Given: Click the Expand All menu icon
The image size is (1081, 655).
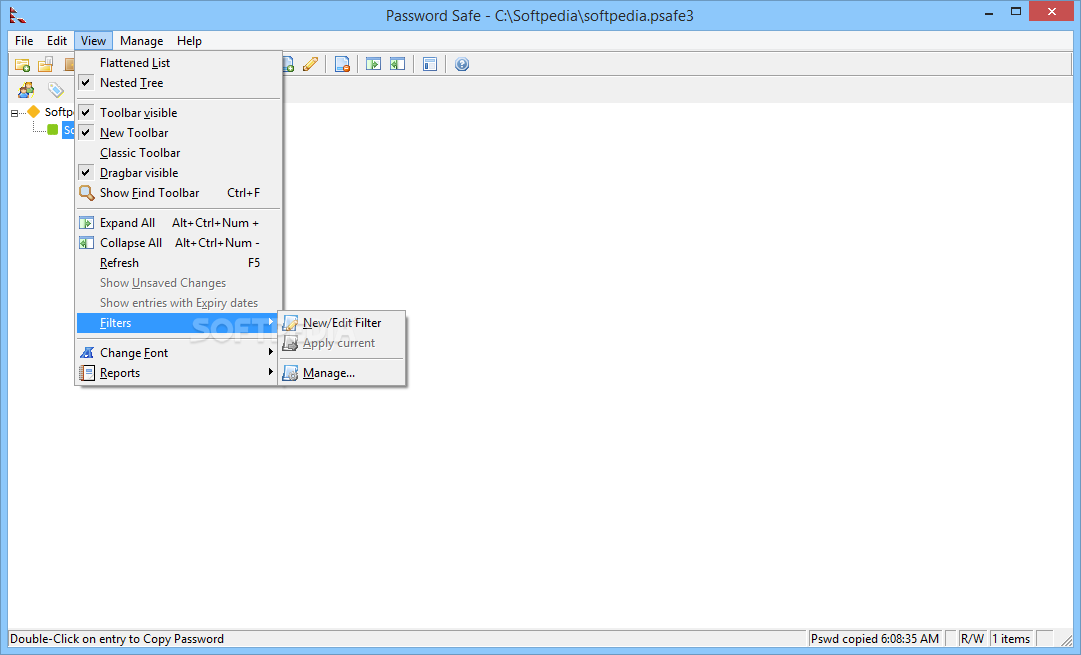Looking at the screenshot, I should (86, 223).
